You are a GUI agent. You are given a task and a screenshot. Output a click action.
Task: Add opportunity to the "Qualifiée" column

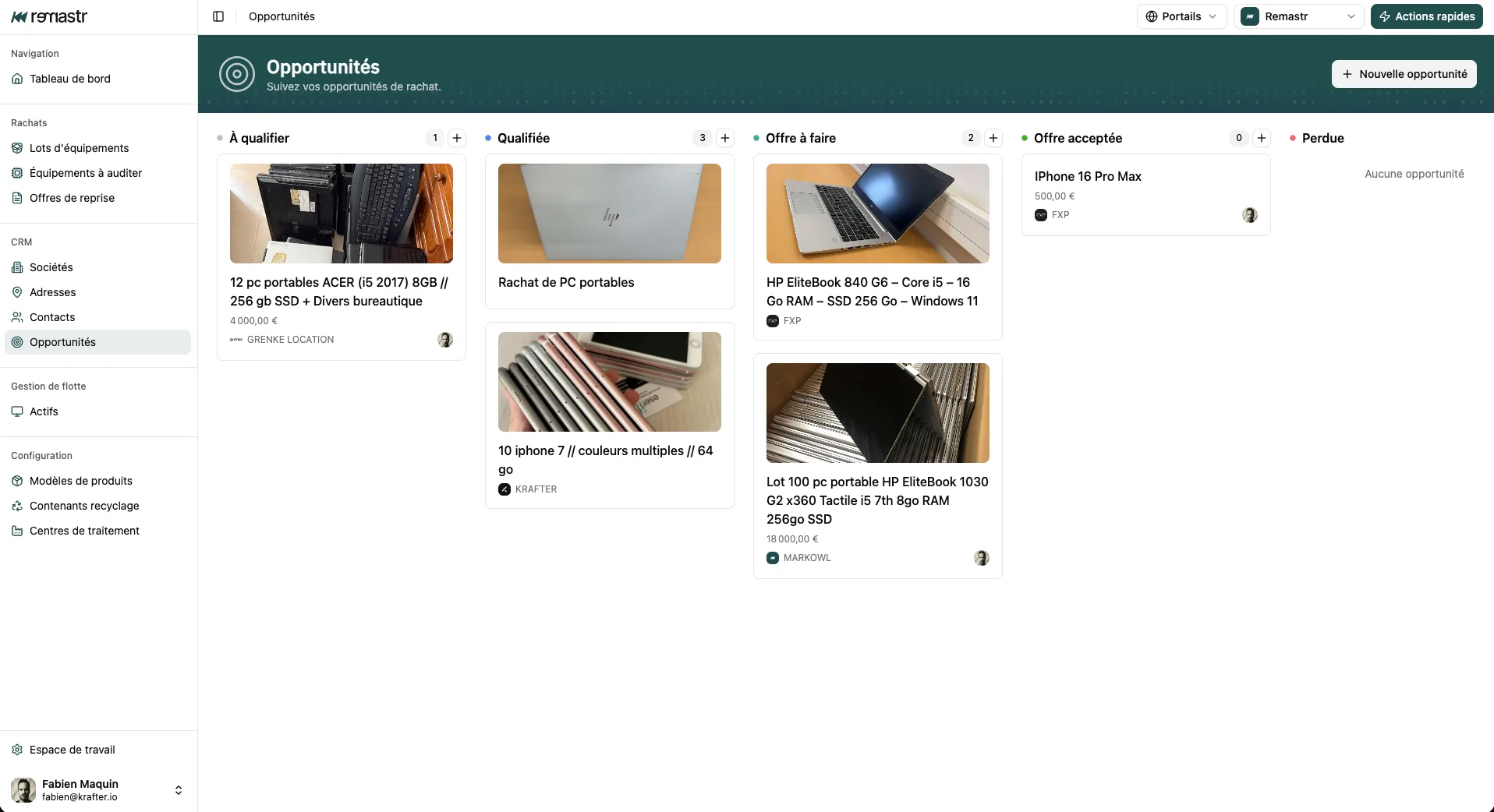[x=726, y=138]
